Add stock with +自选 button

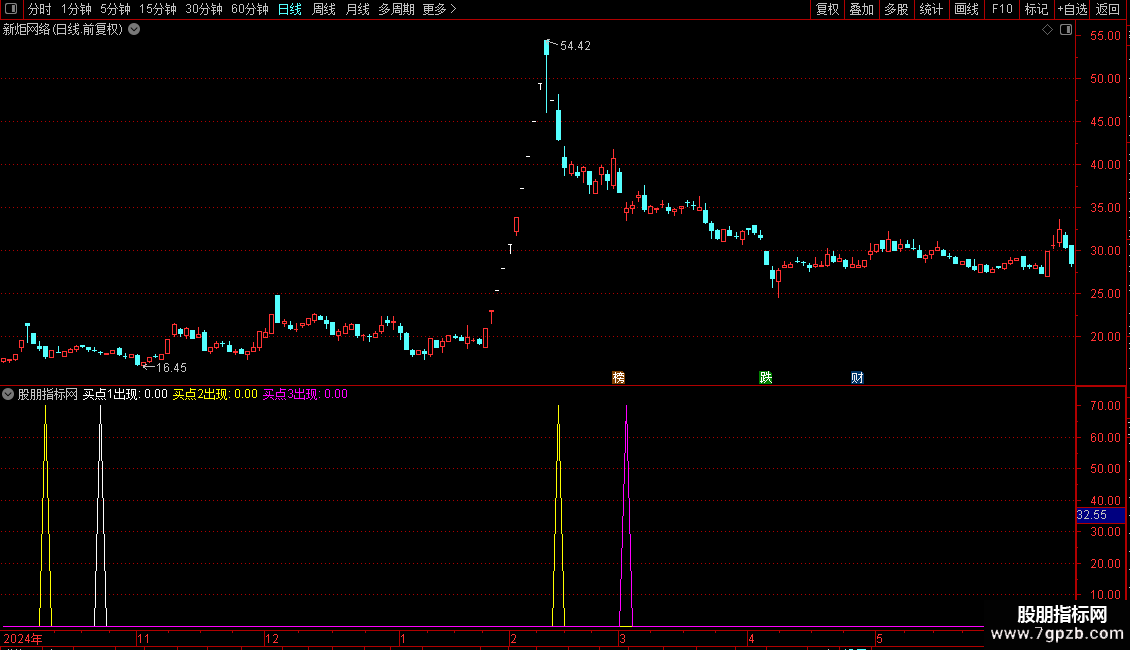pyautogui.click(x=1072, y=9)
